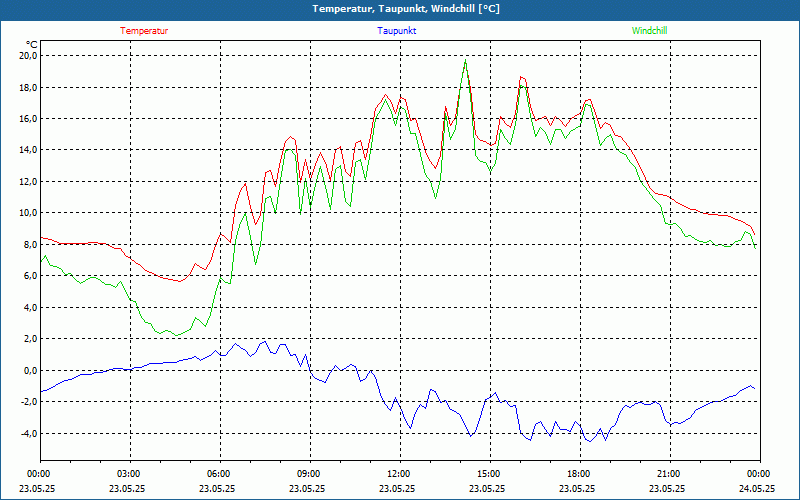Viewport: 800px width, 500px height.
Task: Click the 15:00 time axis label
Action: click(490, 474)
